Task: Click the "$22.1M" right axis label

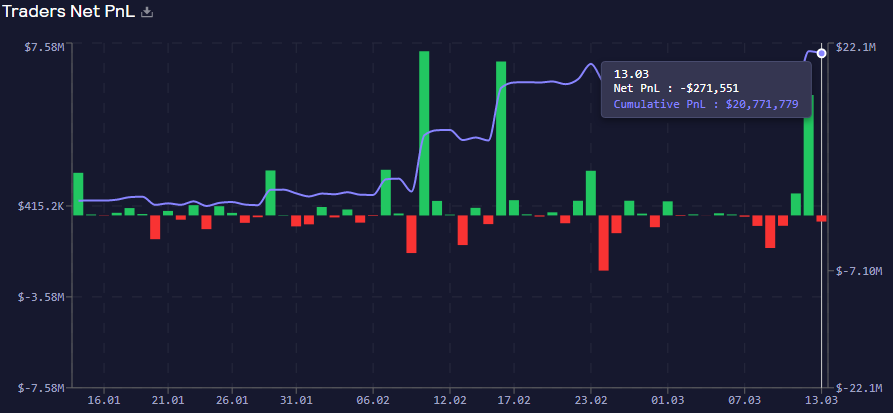Action: click(856, 47)
